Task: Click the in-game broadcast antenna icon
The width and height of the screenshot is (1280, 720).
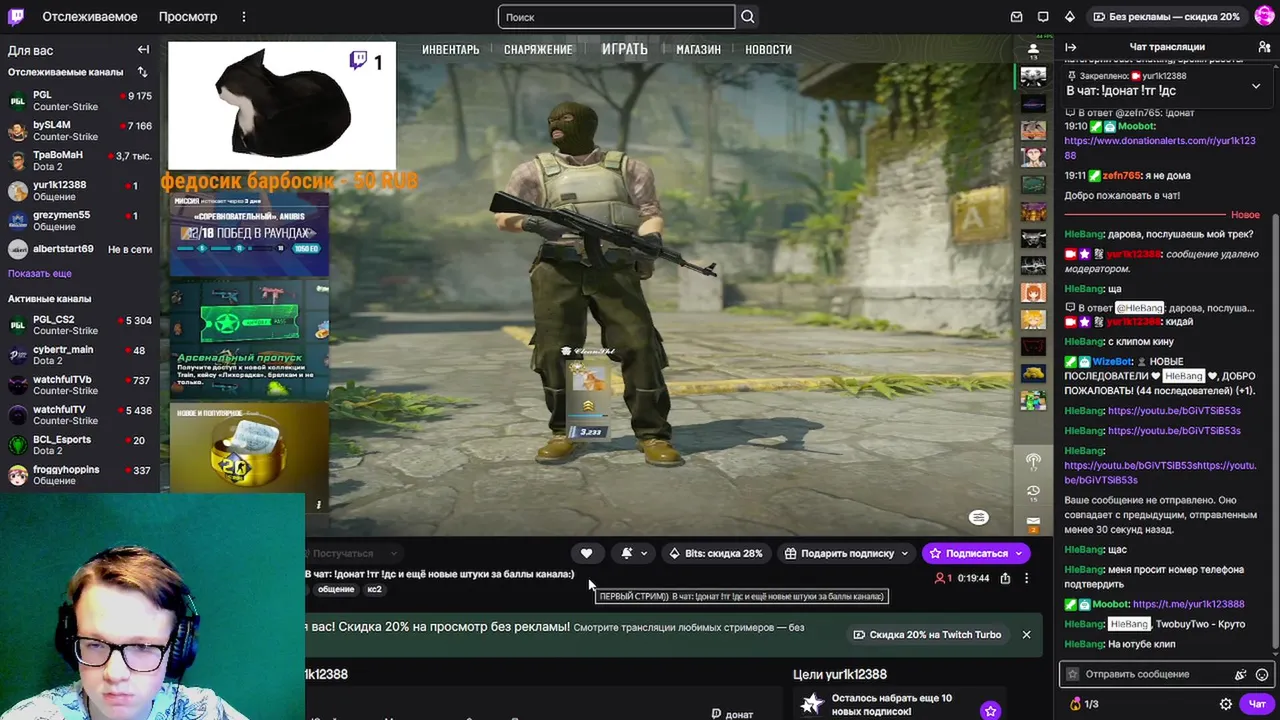Action: [1033, 461]
